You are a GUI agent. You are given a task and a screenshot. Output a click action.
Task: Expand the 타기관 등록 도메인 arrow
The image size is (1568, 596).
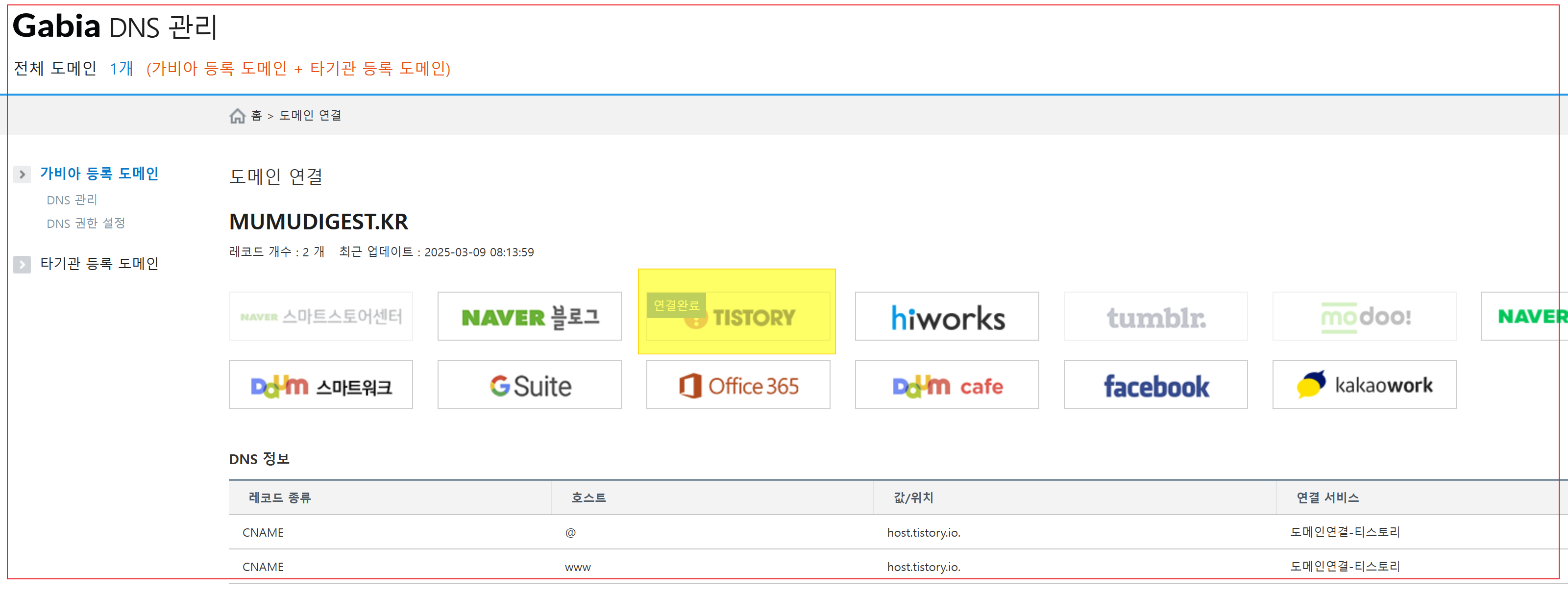(22, 265)
